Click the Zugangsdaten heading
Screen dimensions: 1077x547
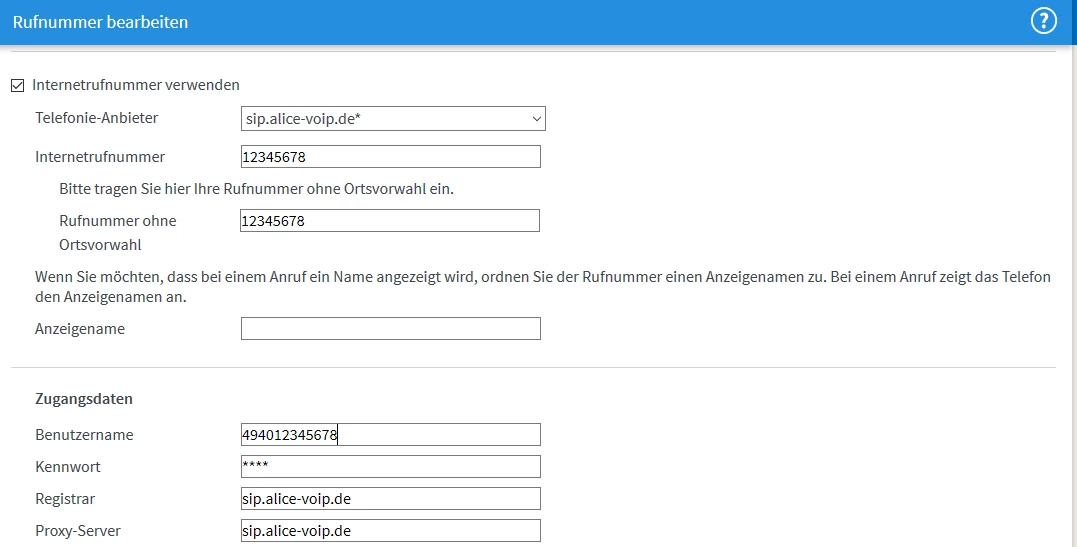tap(84, 399)
